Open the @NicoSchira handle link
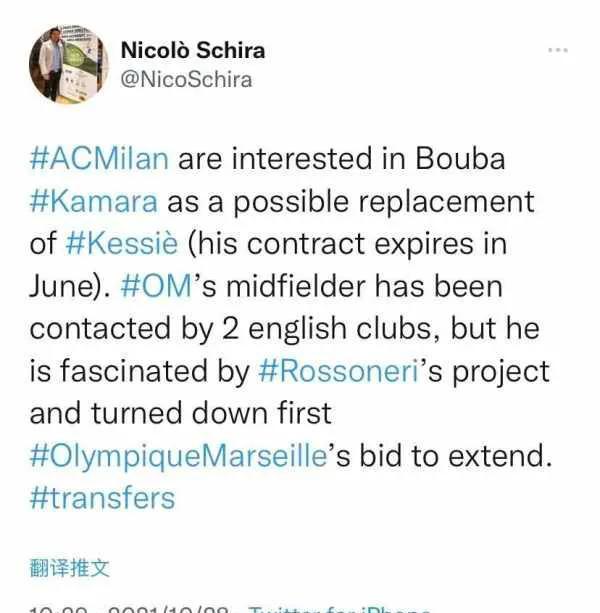 [186, 80]
